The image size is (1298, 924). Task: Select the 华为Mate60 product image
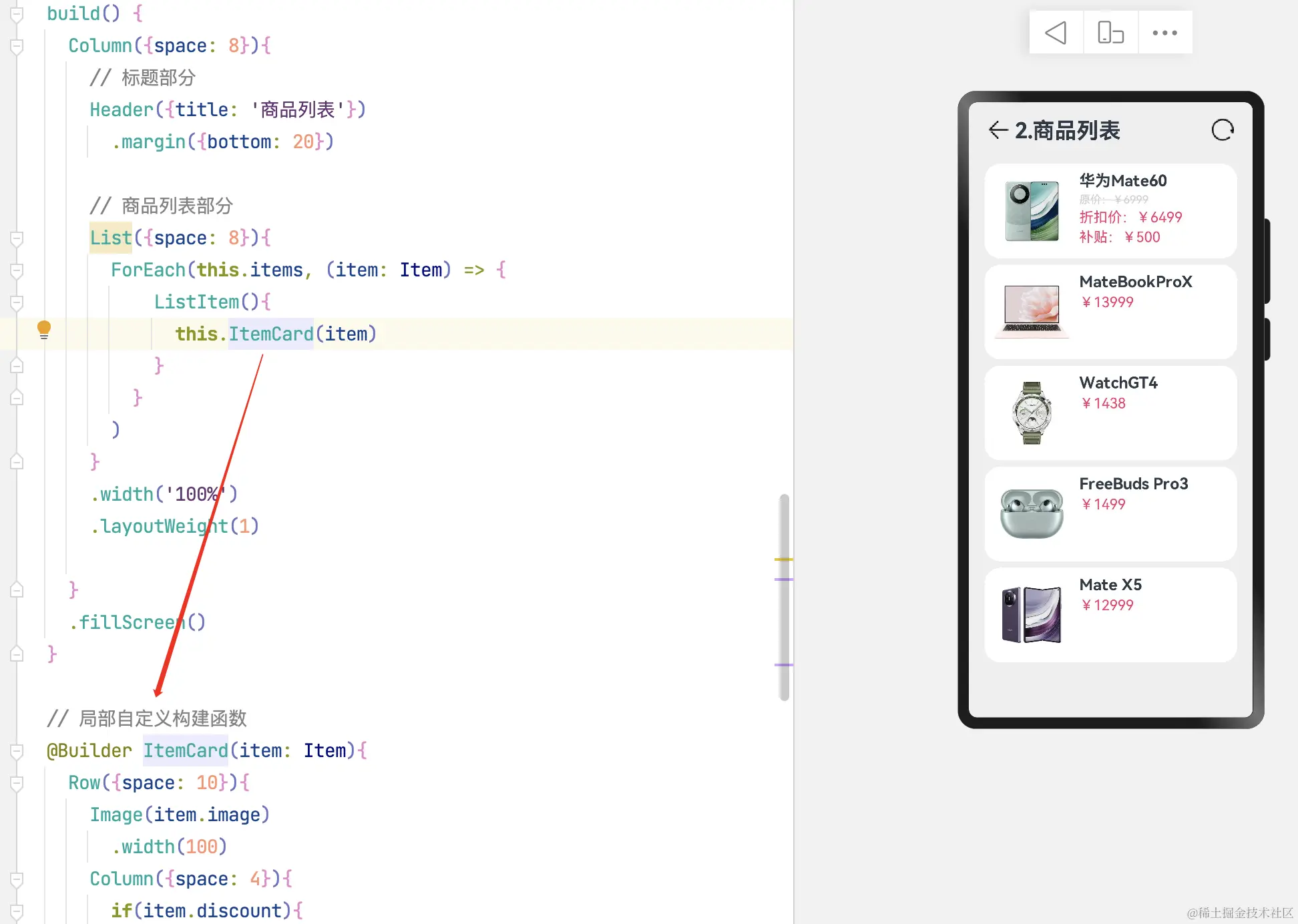coord(1032,211)
